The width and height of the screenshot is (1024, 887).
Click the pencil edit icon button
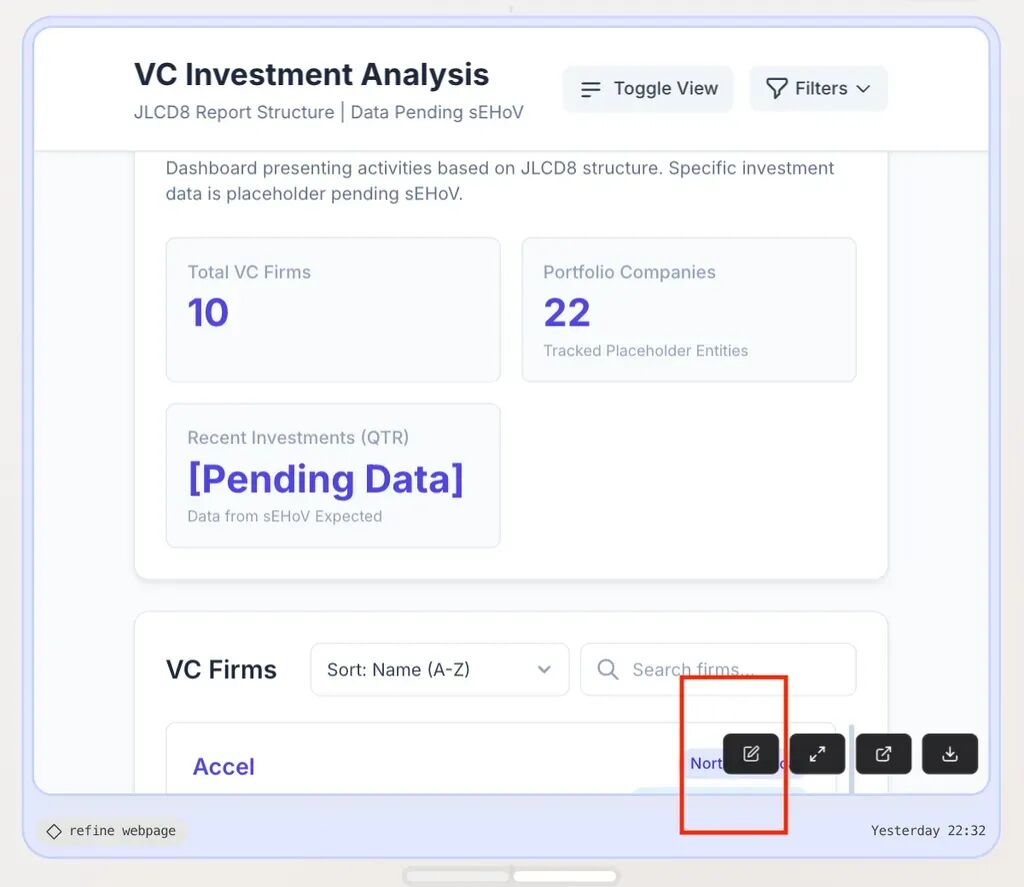click(751, 754)
